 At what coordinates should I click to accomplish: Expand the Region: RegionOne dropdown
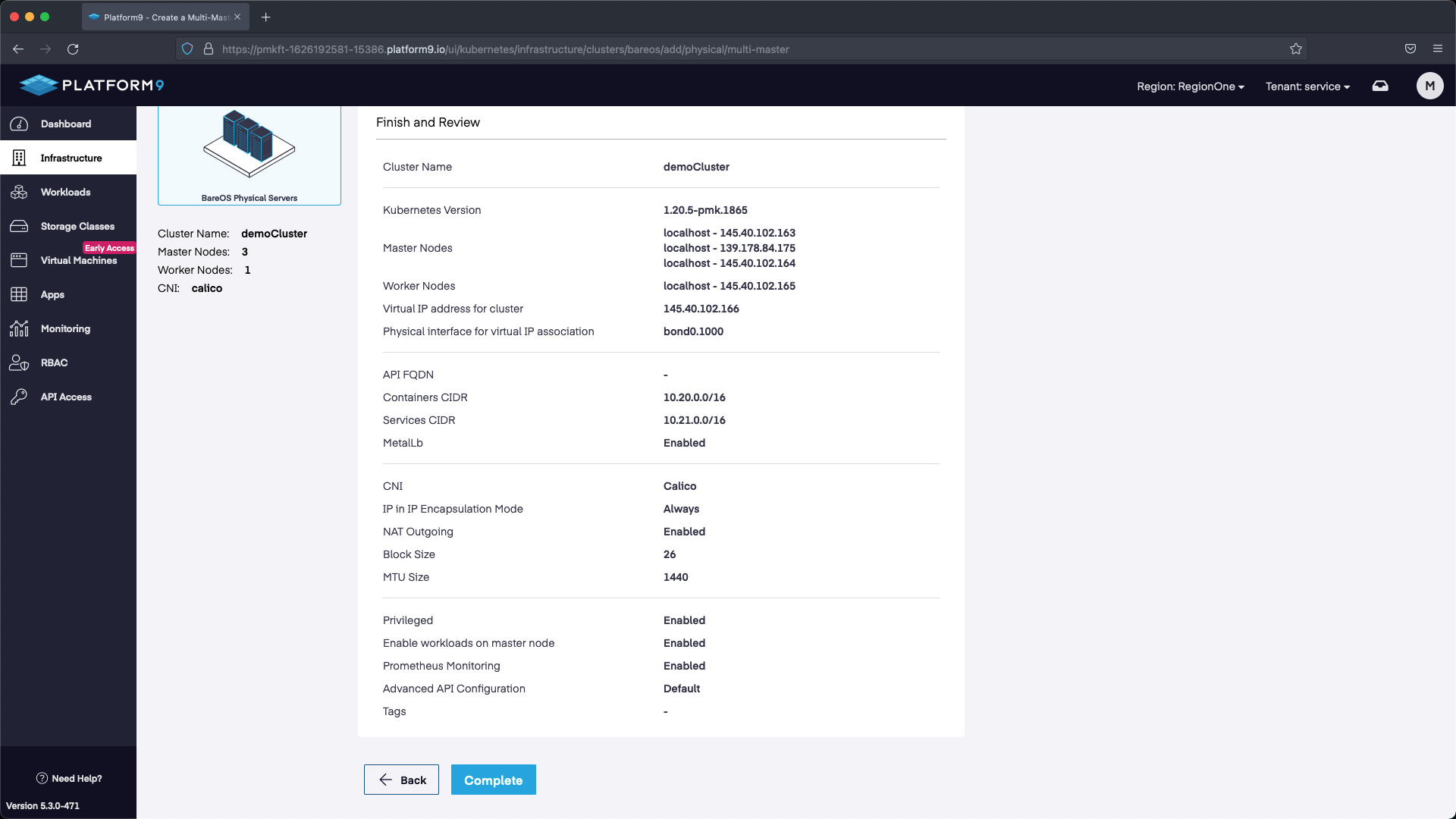tap(1190, 86)
